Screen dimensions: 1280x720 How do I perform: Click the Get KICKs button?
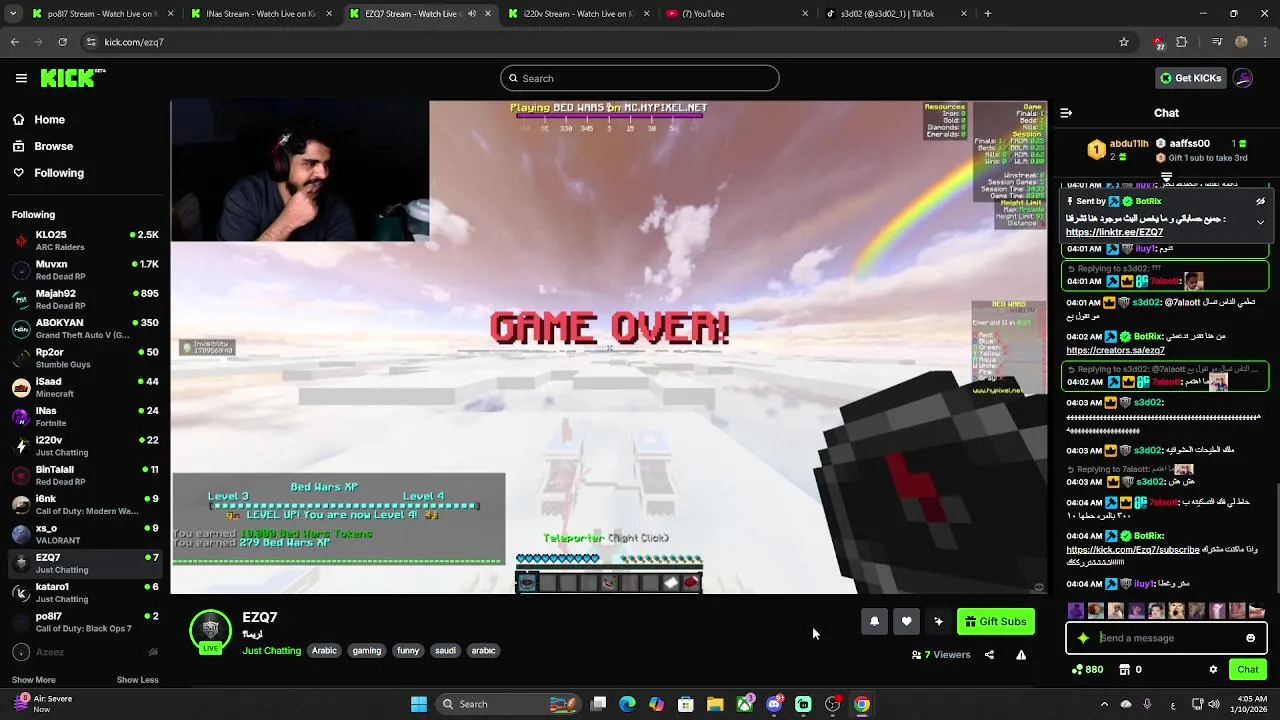(1190, 78)
